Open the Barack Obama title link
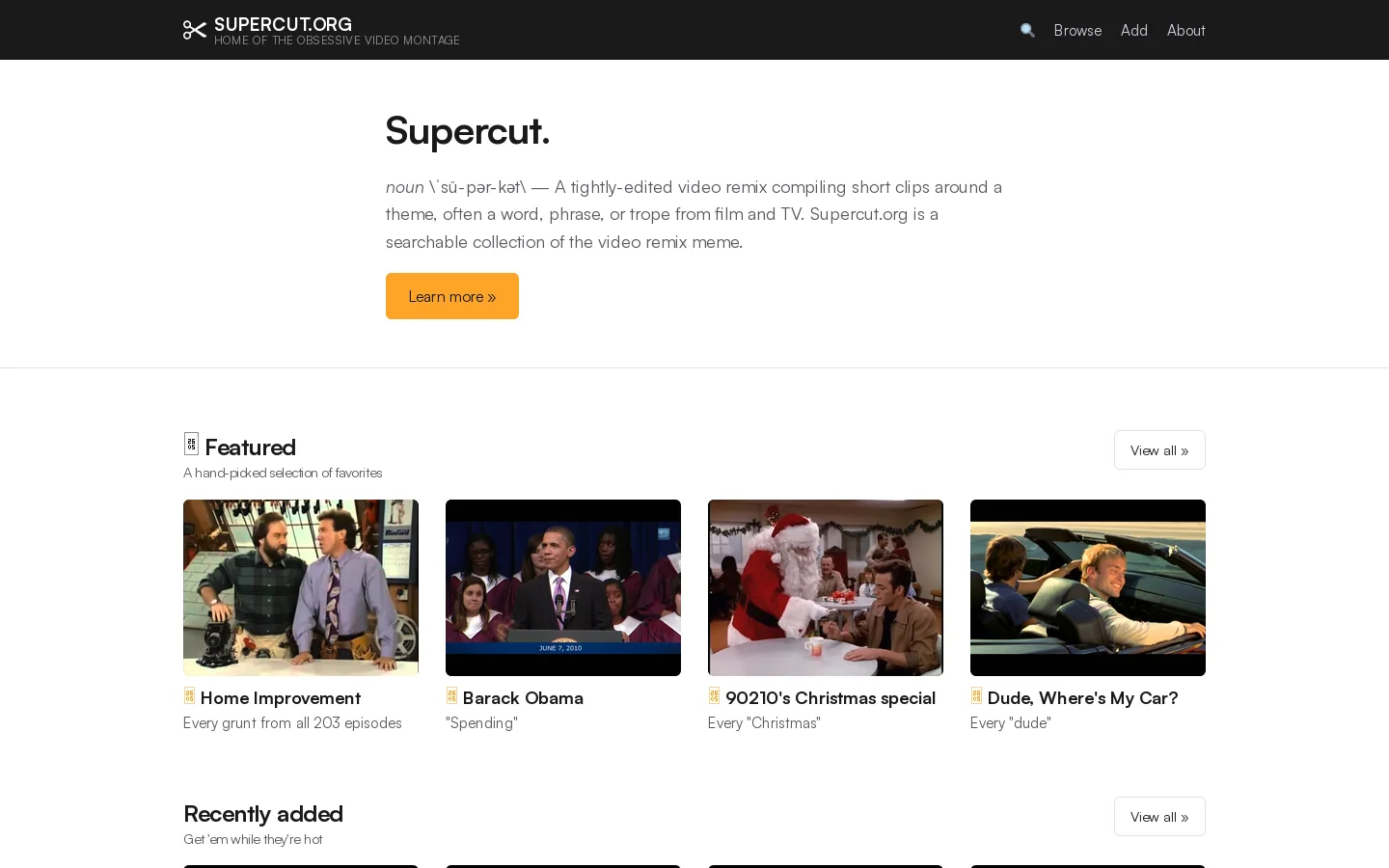This screenshot has height=868, width=1389. pyautogui.click(x=523, y=697)
